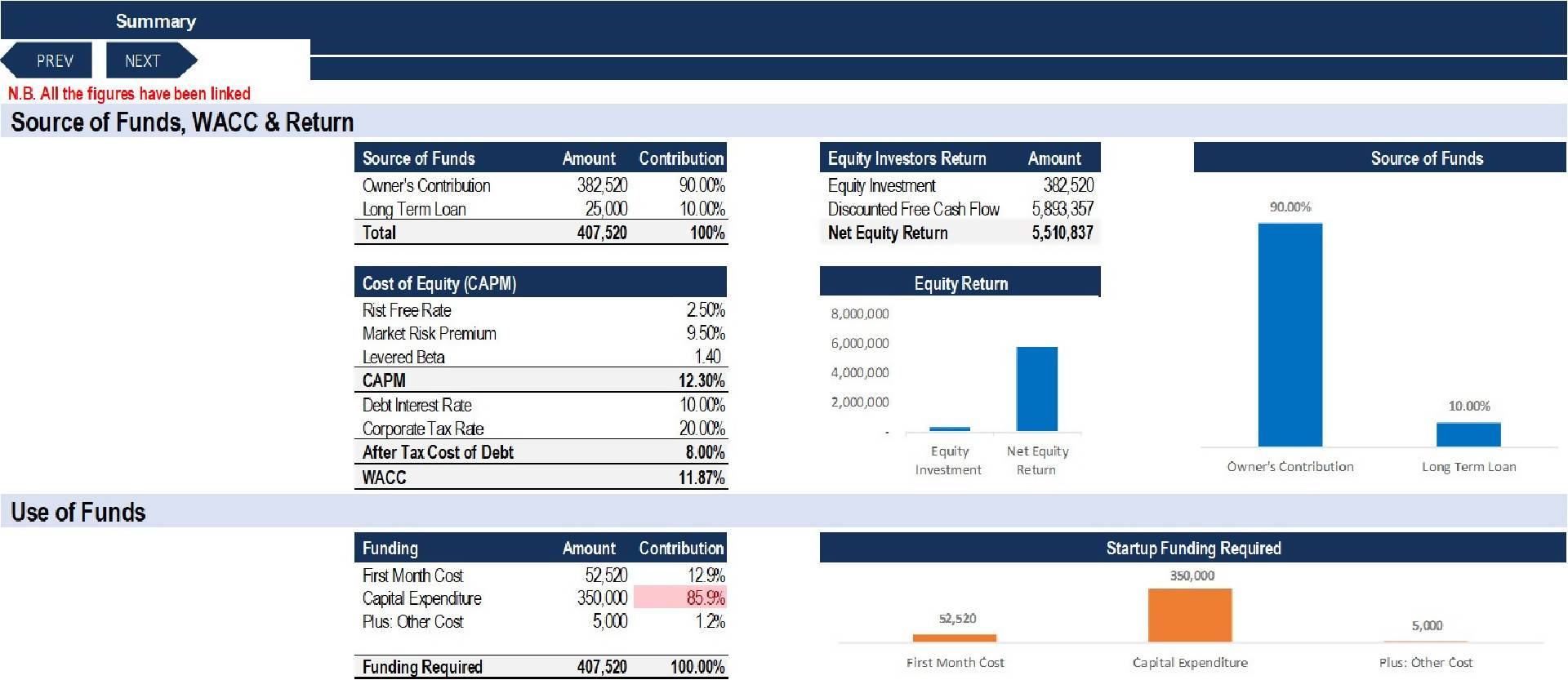This screenshot has height=680, width=1568.
Task: Select the Debt Interest Rate row label
Action: 416,405
